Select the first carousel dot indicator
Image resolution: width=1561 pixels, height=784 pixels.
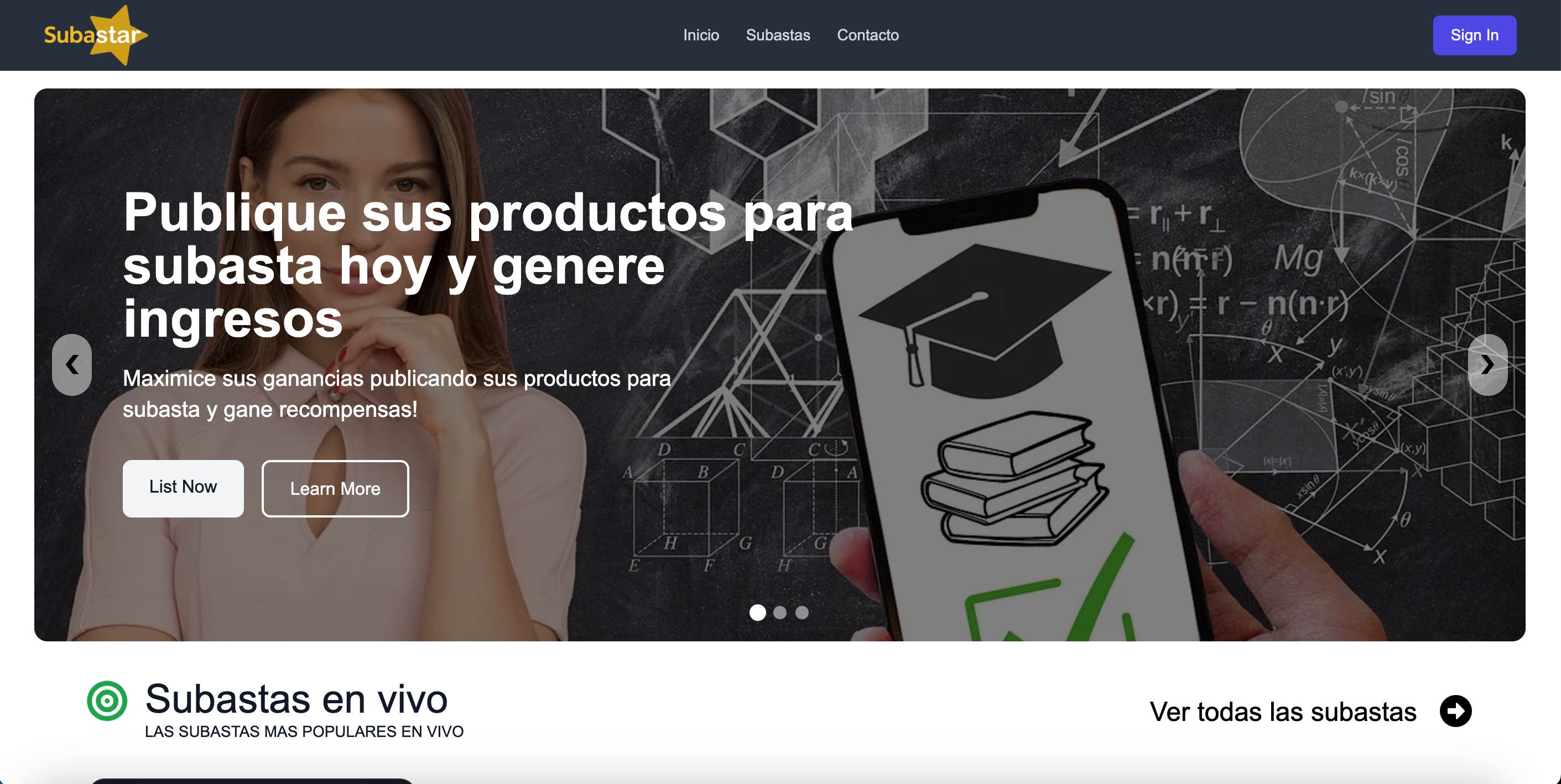pos(757,613)
